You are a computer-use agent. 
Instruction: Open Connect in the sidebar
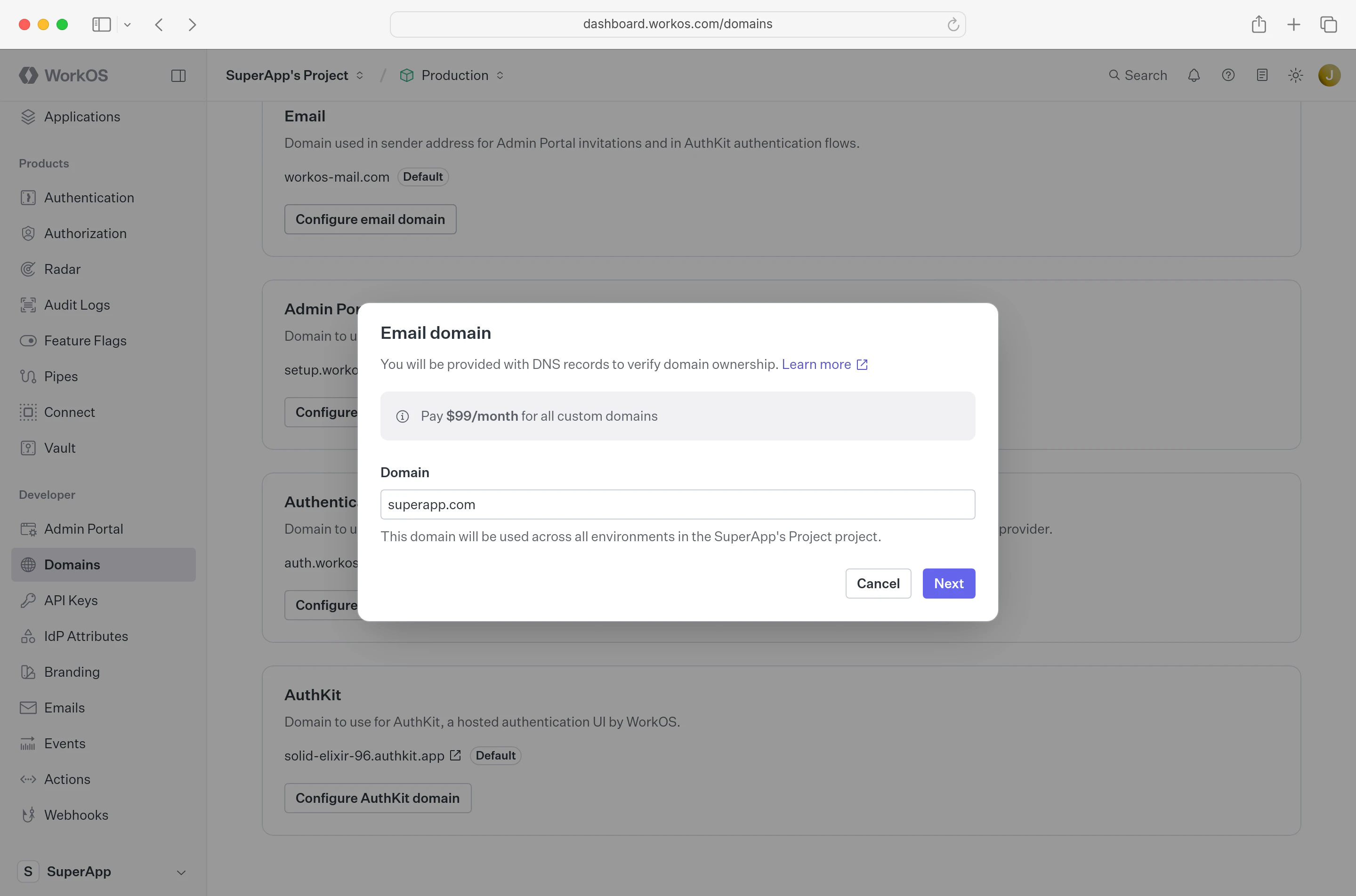pyautogui.click(x=103, y=412)
